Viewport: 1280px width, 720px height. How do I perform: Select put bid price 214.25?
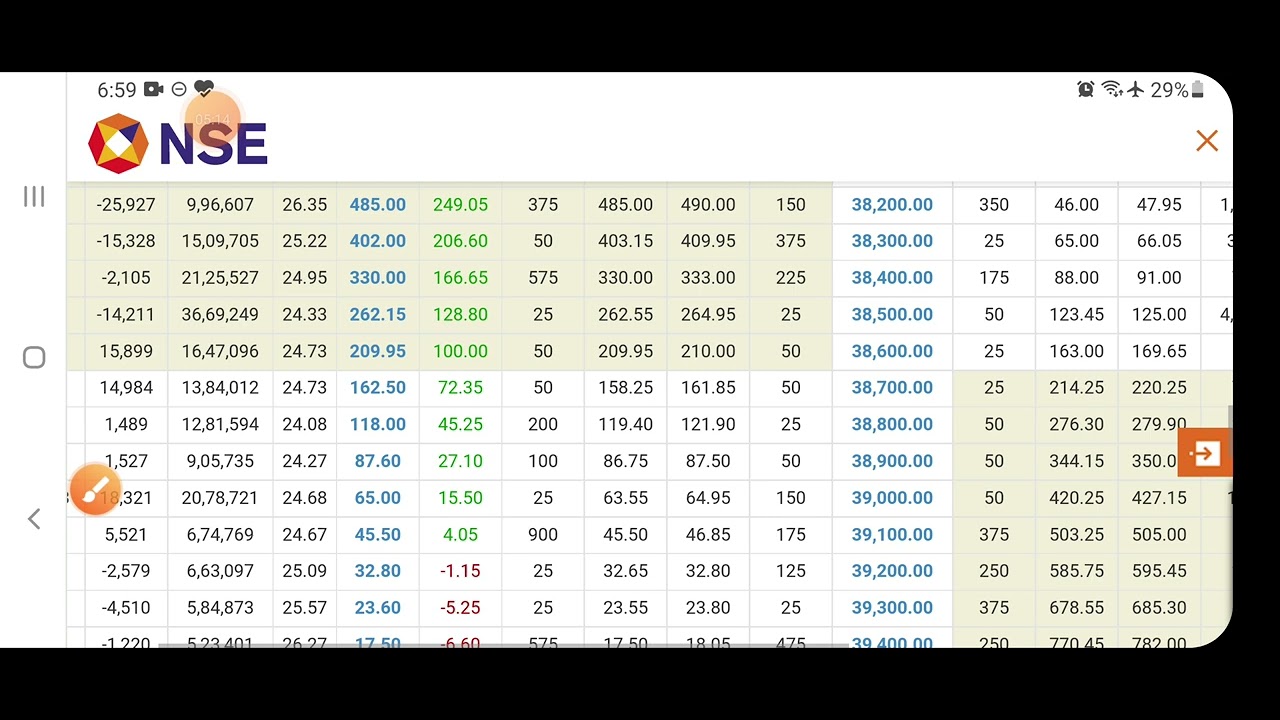click(1076, 388)
